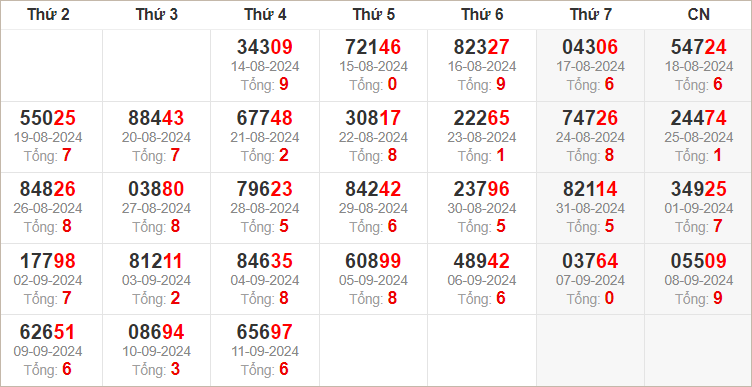Select the Thứ 2 column header
752x387 pixels.
tap(48, 15)
